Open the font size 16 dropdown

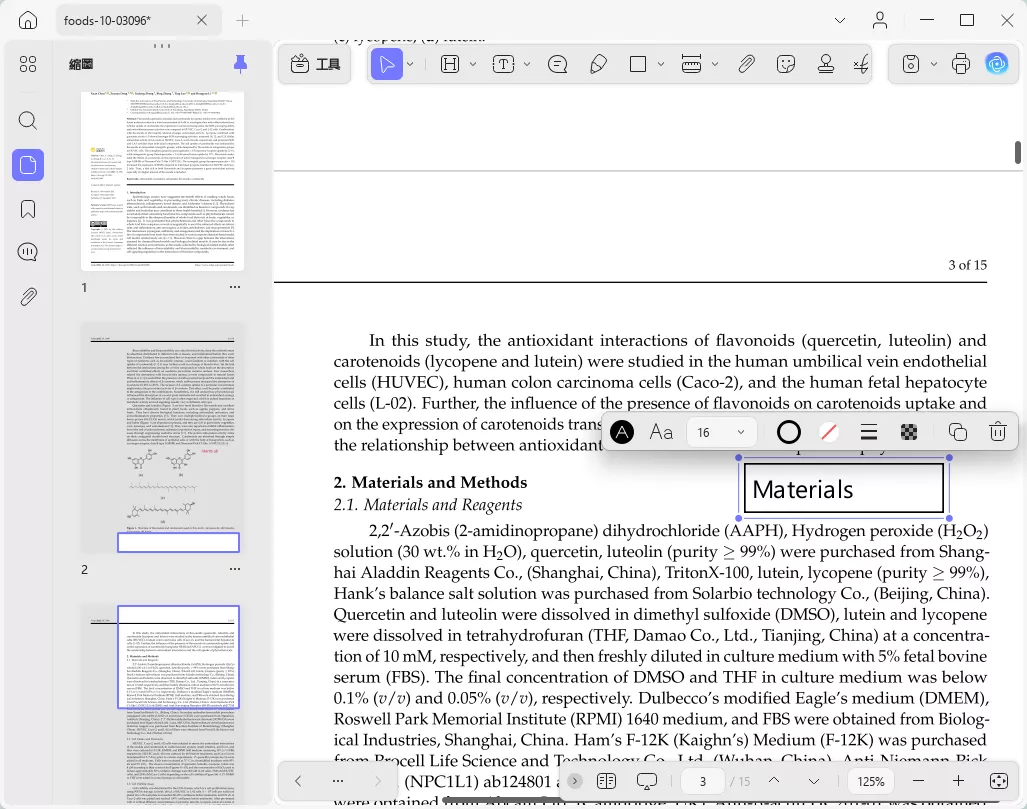coord(721,432)
